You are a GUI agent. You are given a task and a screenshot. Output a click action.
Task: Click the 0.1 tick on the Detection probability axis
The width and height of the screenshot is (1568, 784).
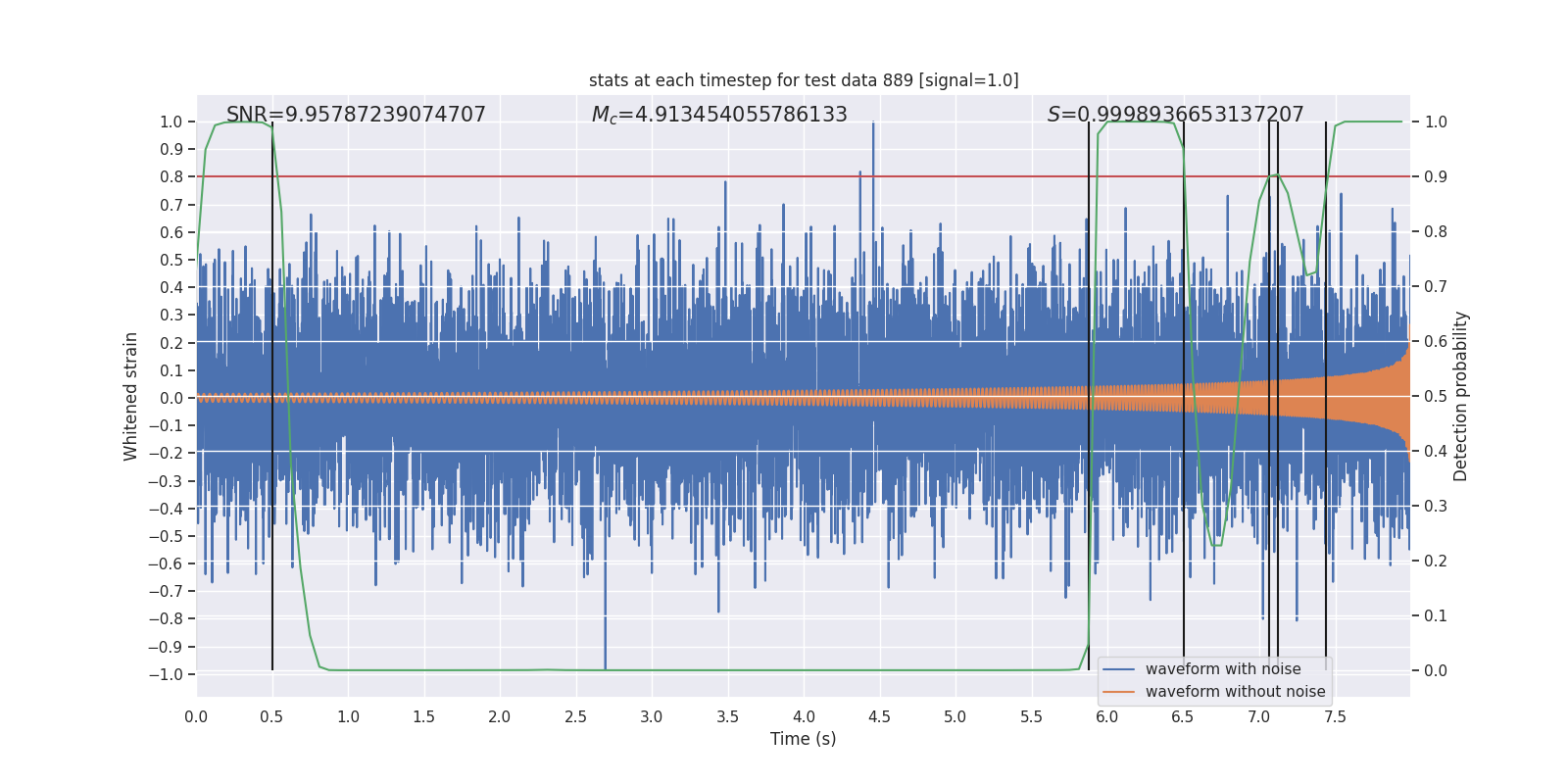click(1436, 615)
